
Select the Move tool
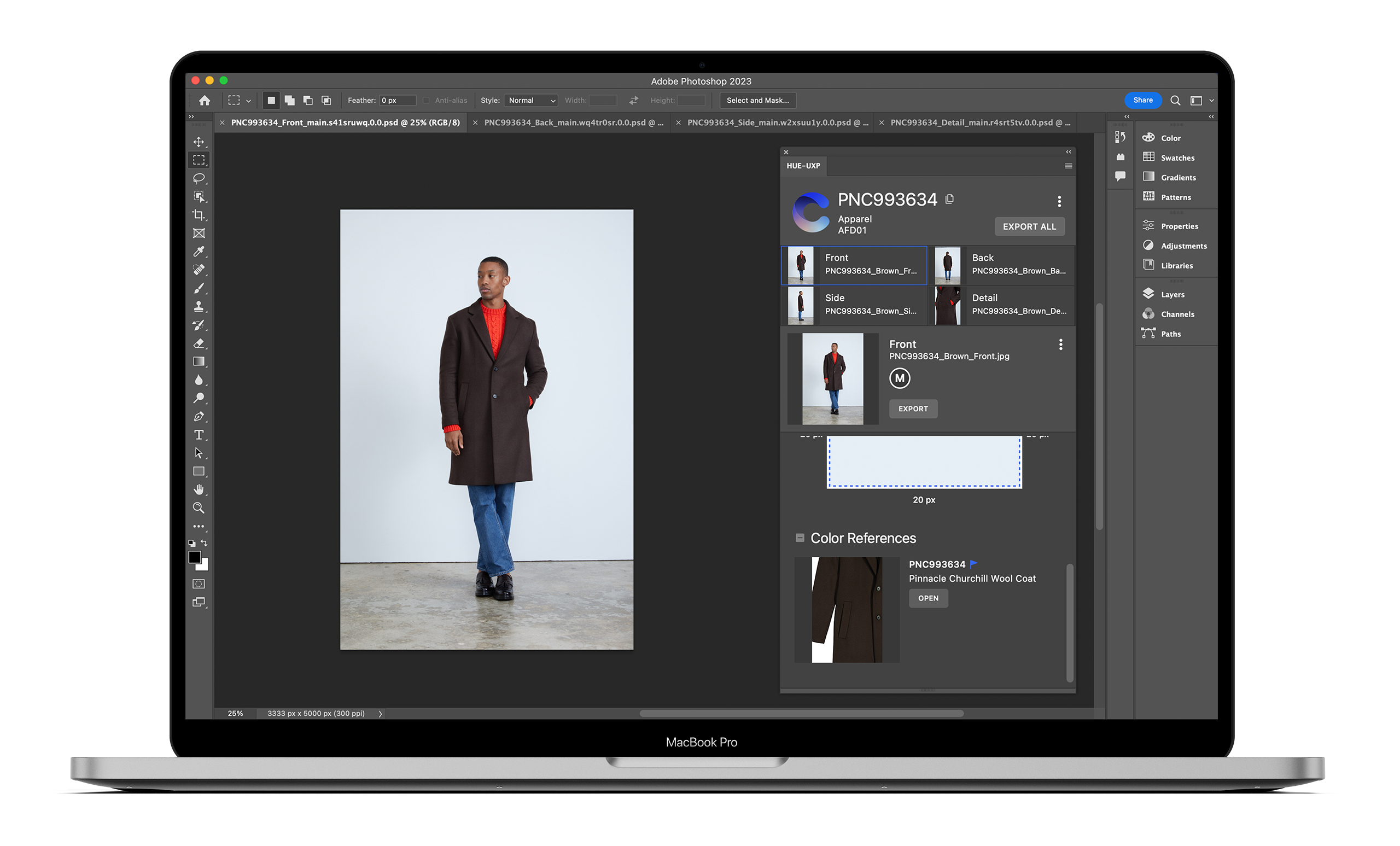tap(199, 143)
